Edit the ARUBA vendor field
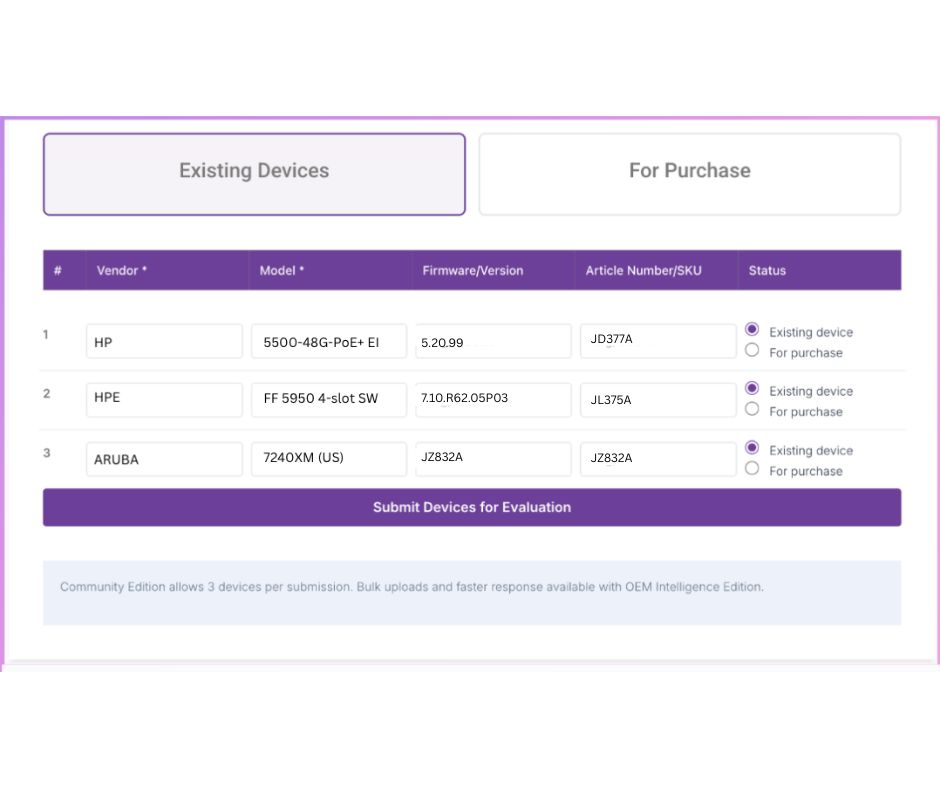The image size is (940, 788). click(x=164, y=459)
